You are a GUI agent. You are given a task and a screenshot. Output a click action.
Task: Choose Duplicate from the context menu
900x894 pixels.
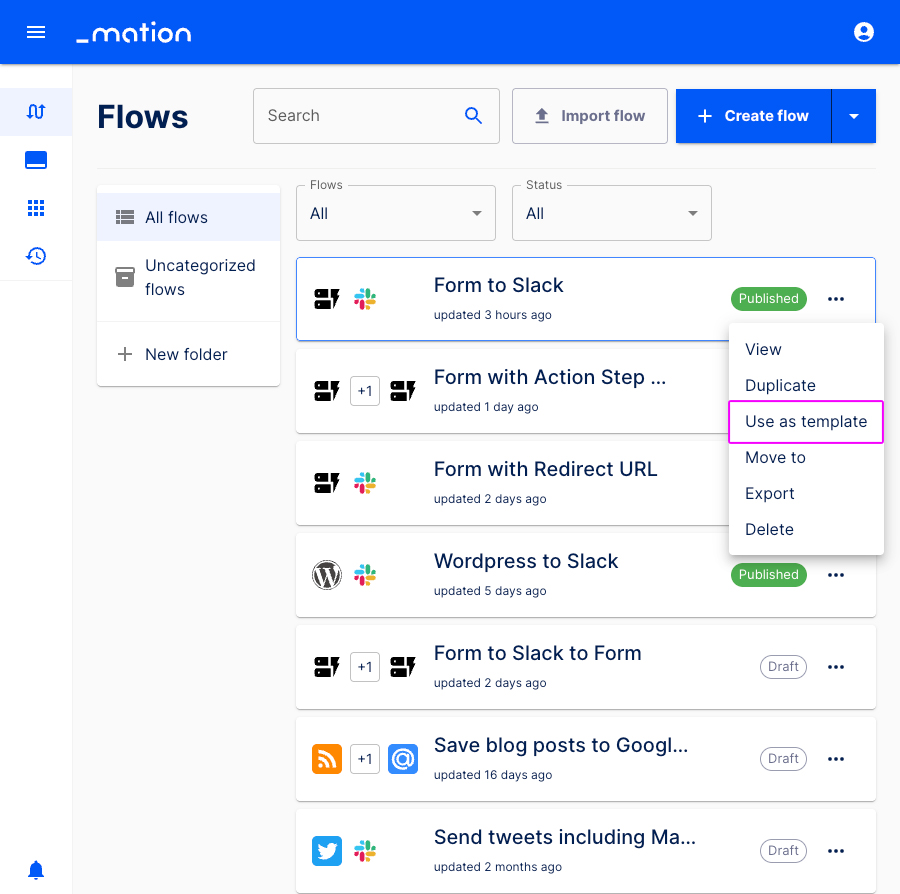click(780, 385)
